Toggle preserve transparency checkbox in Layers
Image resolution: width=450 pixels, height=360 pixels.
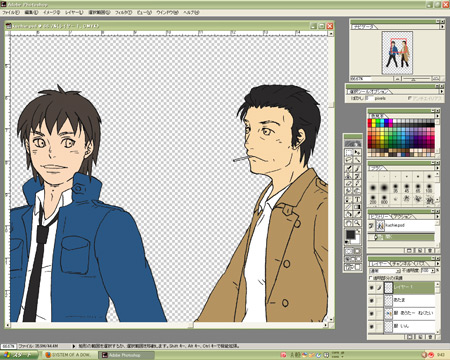(371, 278)
